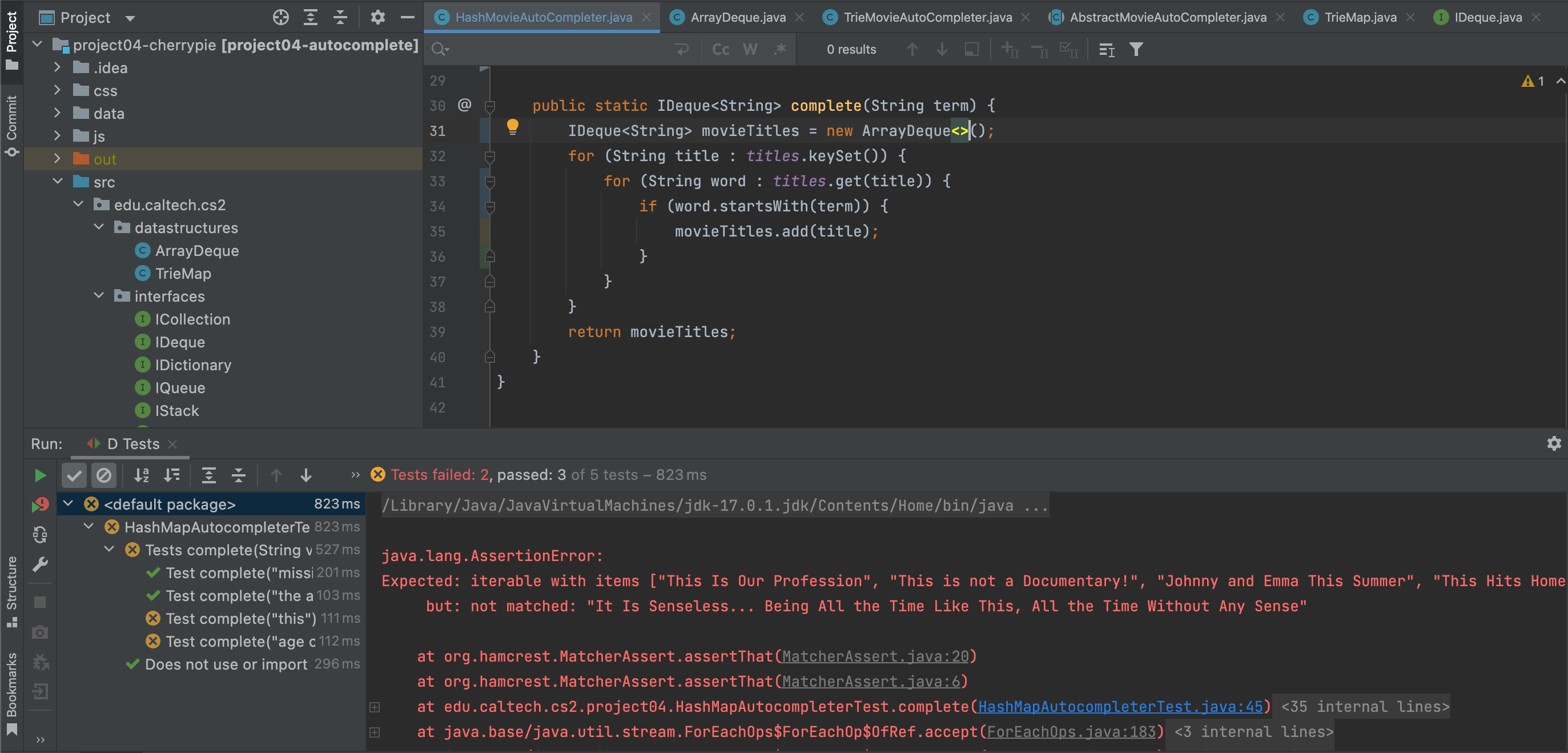Open MatcherAssert.java:20 stack trace link
This screenshot has height=753, width=1568.
click(875, 656)
